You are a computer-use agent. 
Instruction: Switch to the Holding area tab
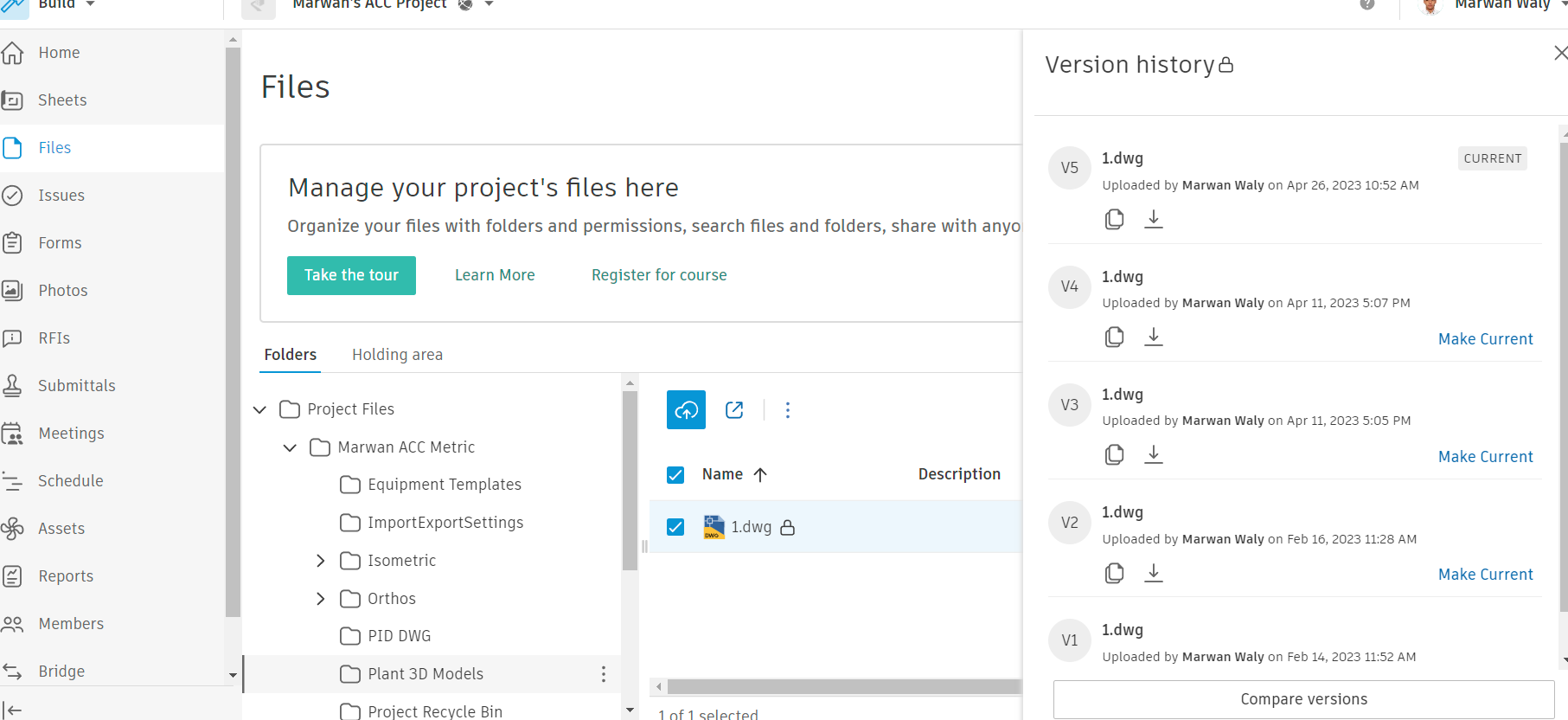click(x=397, y=355)
